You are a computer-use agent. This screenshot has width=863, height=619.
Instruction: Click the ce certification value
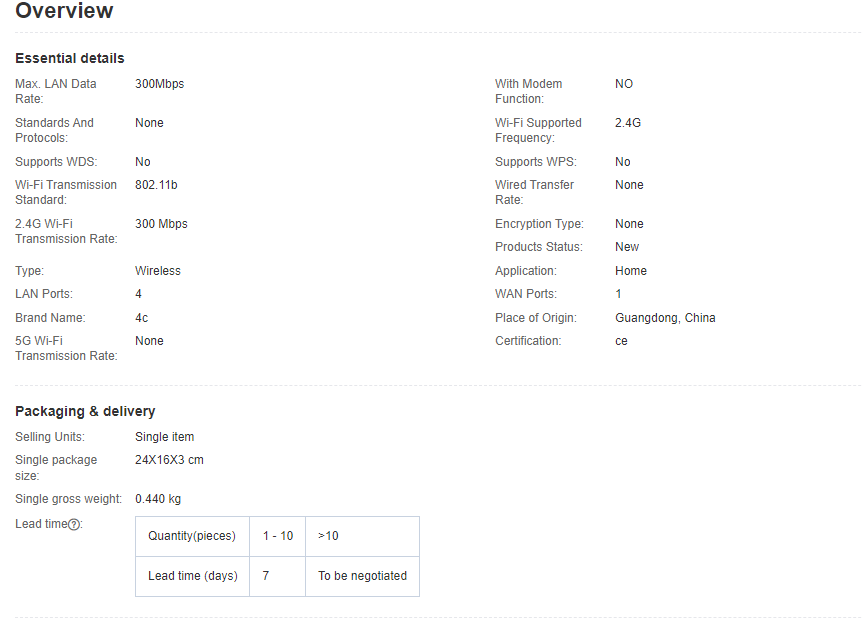[621, 341]
